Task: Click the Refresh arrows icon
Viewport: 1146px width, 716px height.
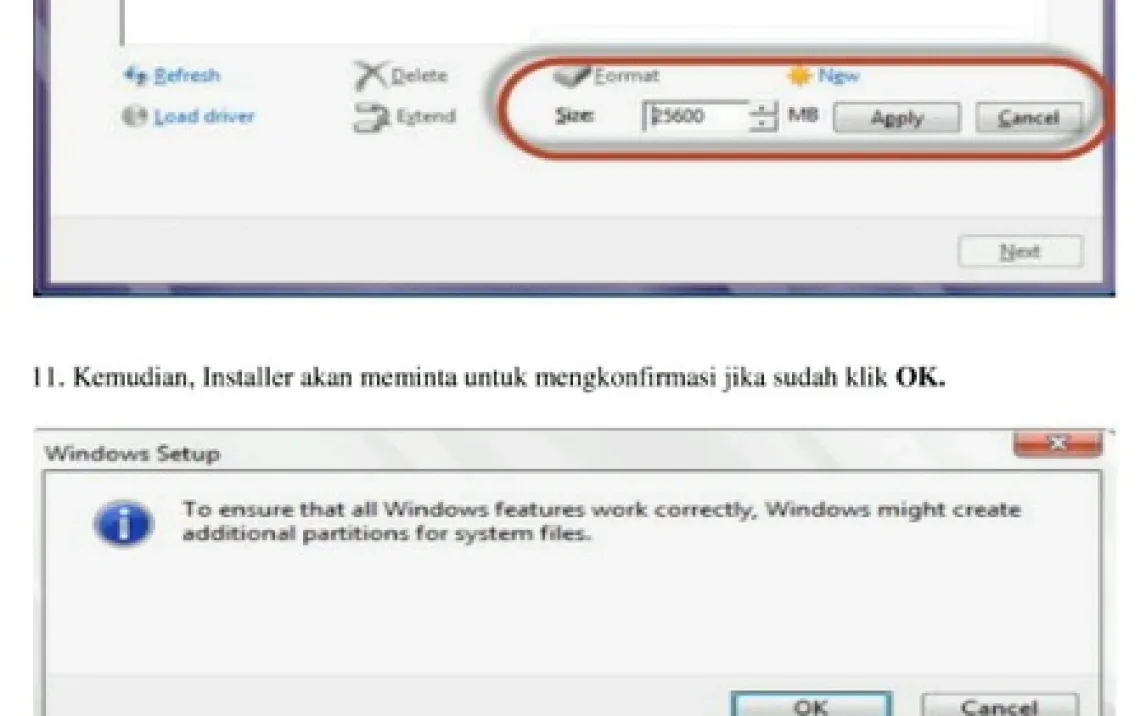Action: coord(135,75)
